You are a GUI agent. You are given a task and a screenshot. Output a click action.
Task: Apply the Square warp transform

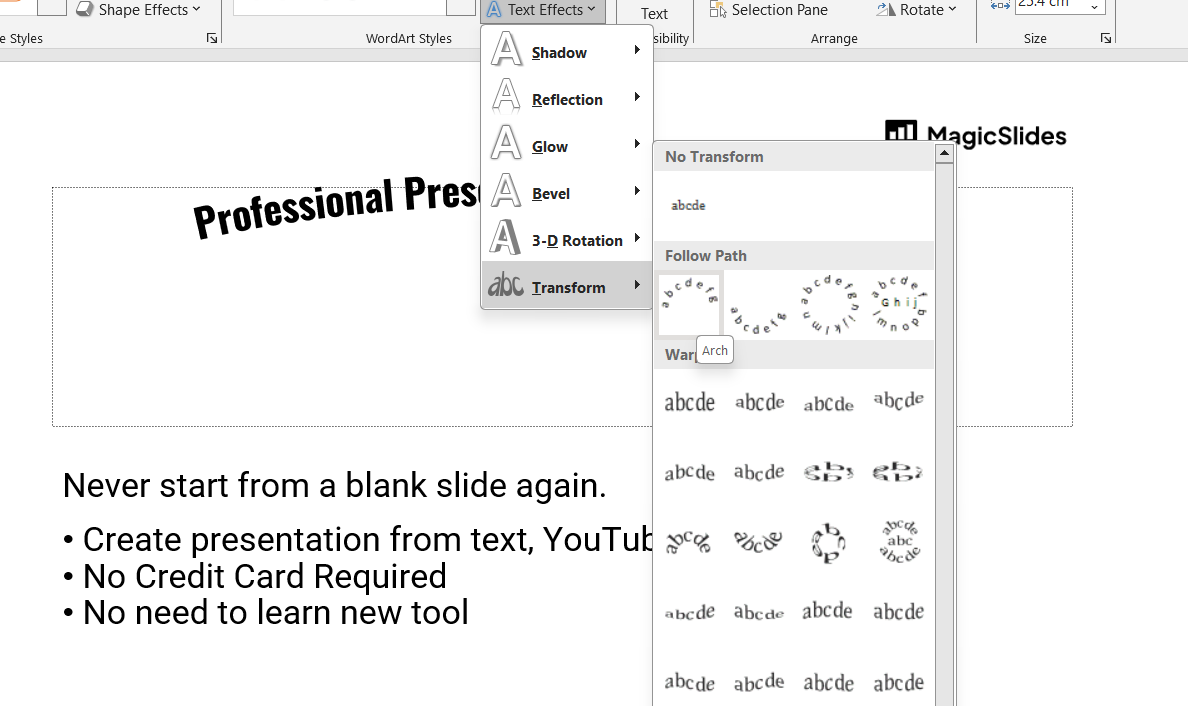click(689, 402)
